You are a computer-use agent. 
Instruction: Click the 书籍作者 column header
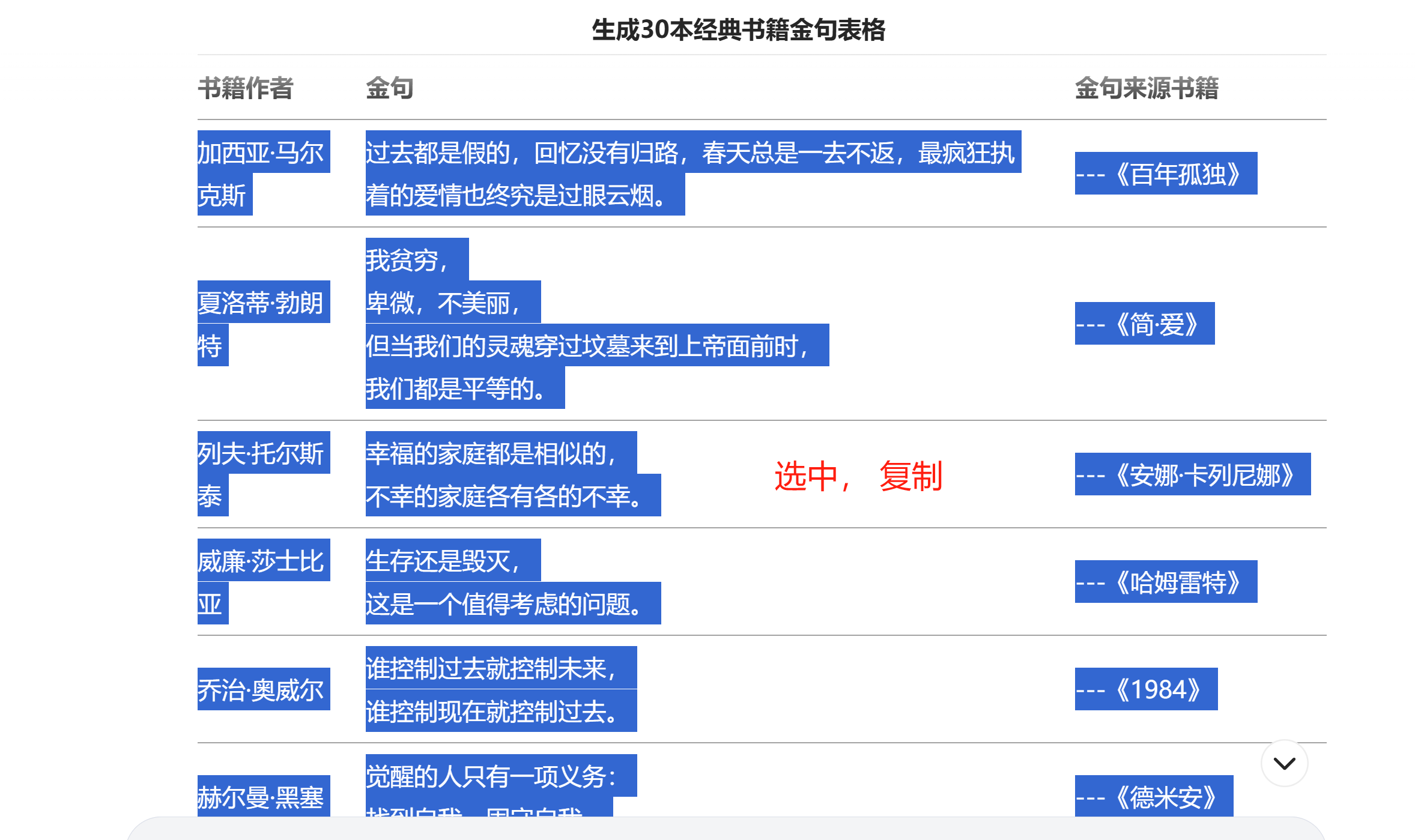tap(245, 88)
